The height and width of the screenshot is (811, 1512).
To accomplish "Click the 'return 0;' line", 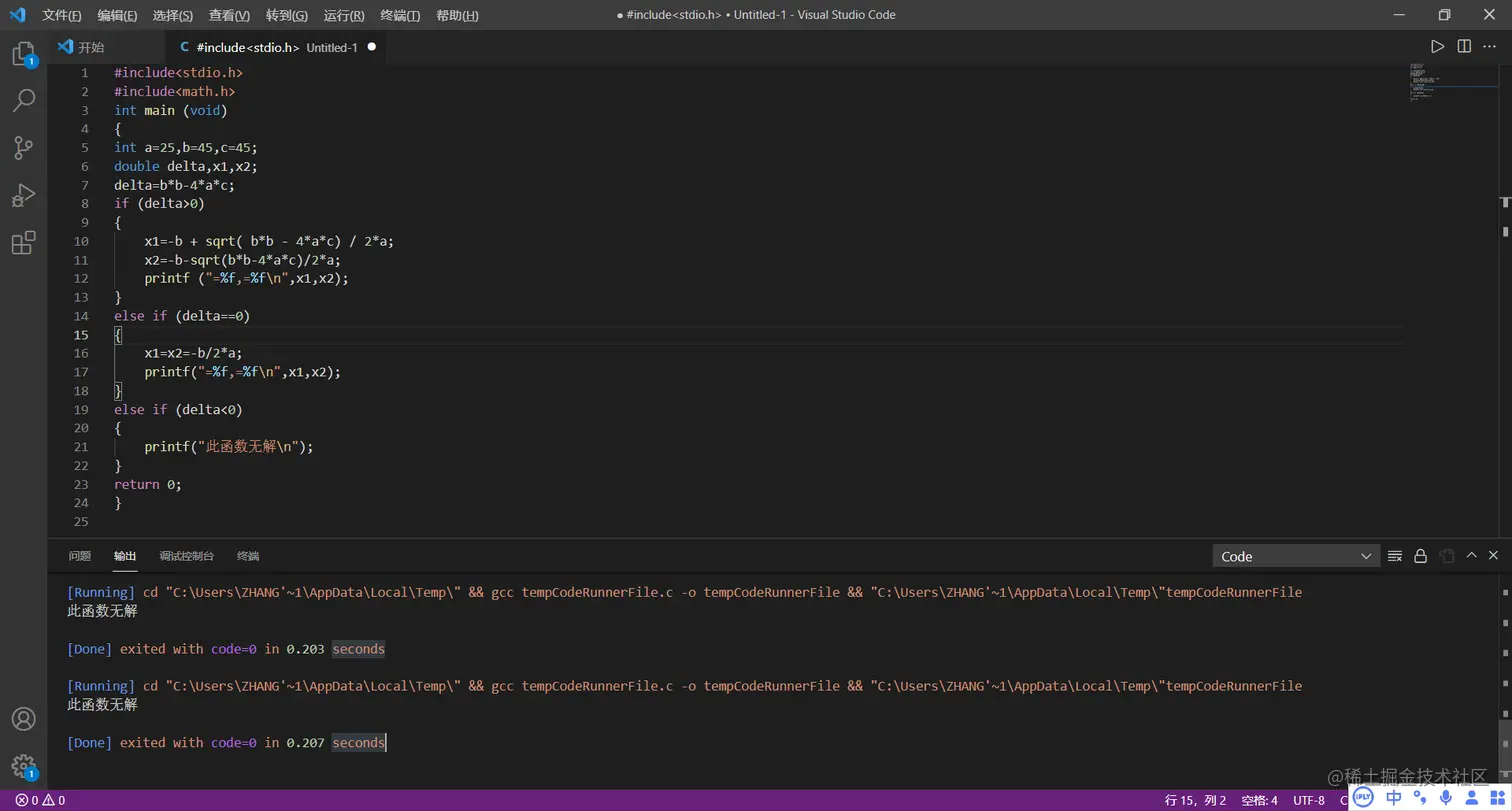I will click(148, 484).
